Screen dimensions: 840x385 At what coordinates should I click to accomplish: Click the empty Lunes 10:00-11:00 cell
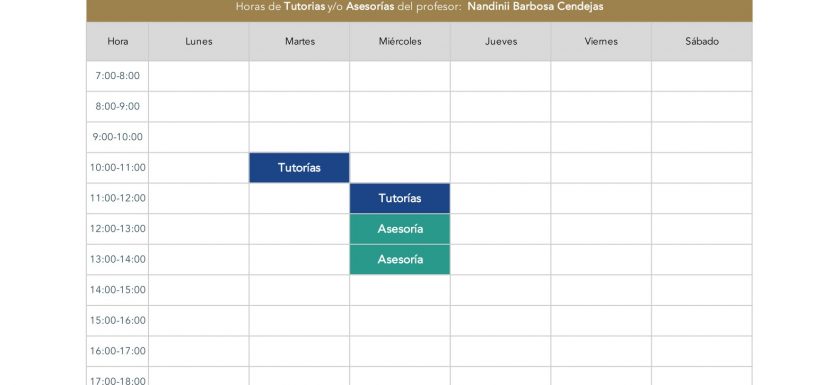point(199,168)
